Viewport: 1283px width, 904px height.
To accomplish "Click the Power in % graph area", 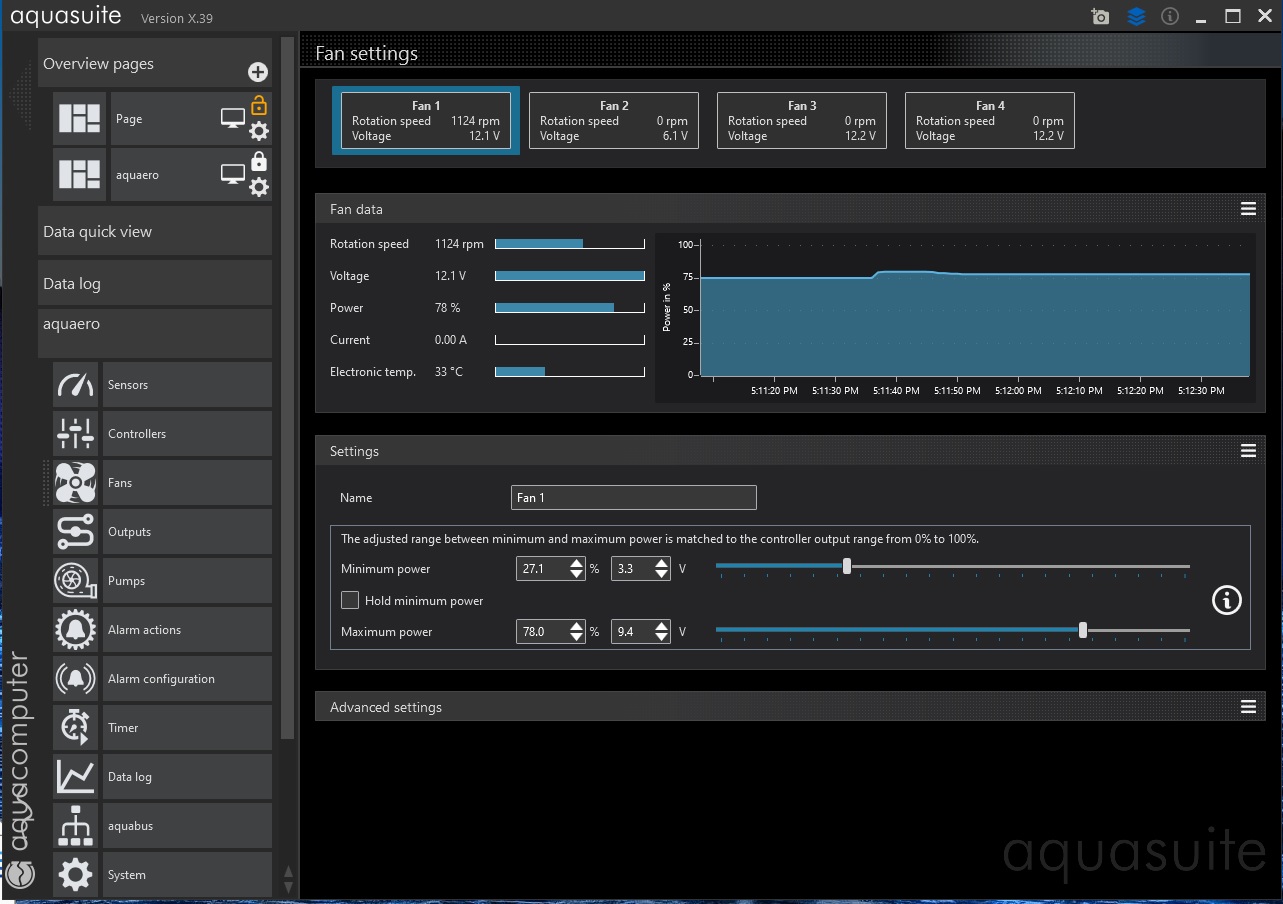I will coord(975,310).
